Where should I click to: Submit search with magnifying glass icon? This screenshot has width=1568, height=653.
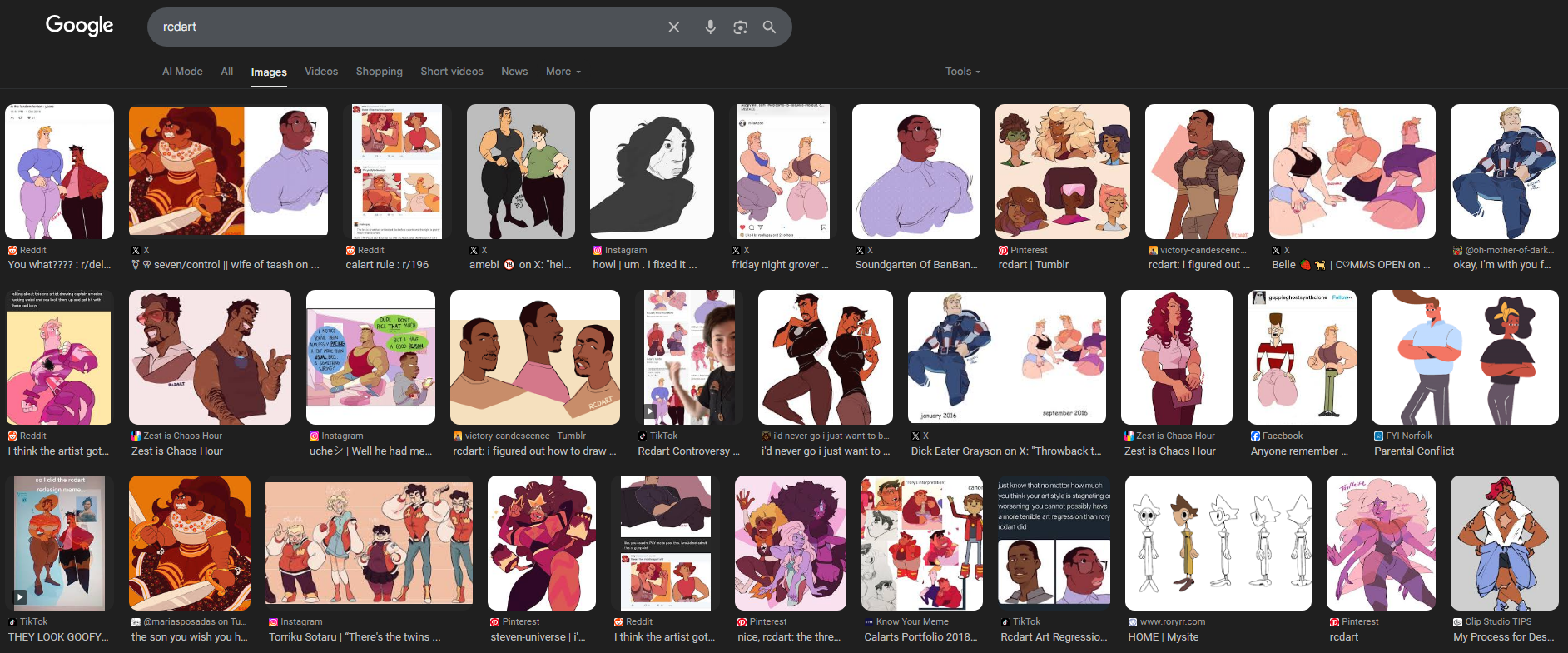[x=770, y=27]
